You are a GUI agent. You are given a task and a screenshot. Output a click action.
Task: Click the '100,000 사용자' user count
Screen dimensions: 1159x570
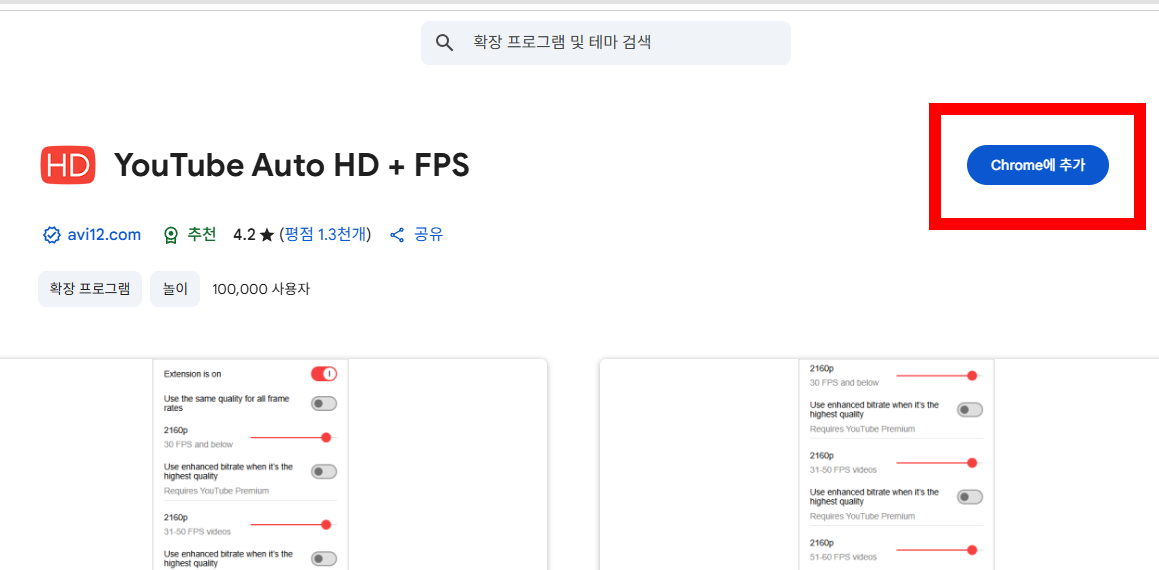click(261, 289)
